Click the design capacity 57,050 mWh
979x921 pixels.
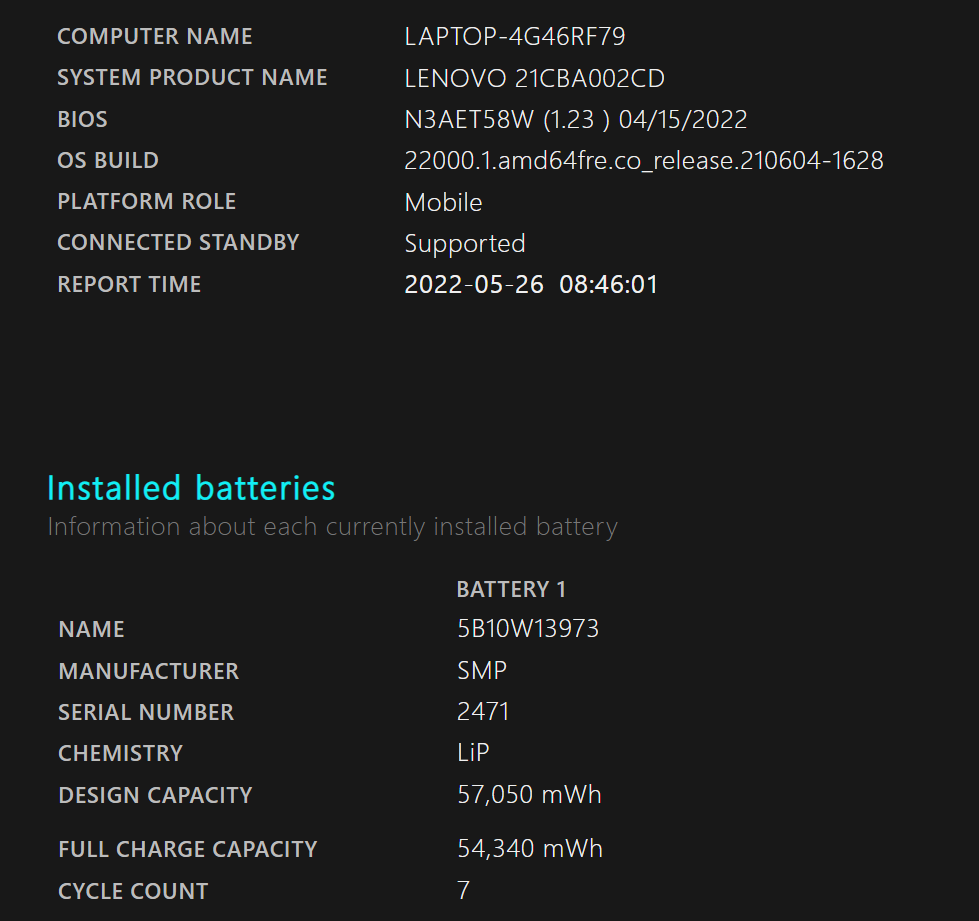tap(529, 794)
